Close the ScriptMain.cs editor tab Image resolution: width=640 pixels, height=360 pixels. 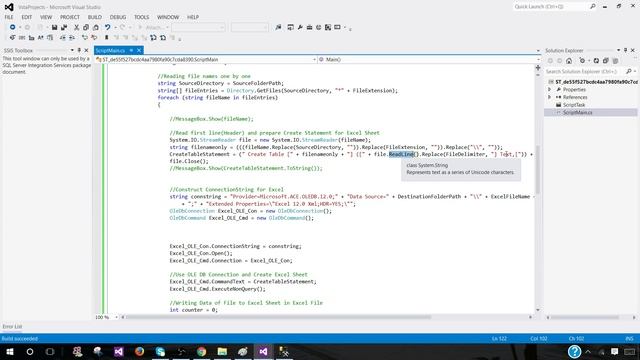(x=139, y=50)
